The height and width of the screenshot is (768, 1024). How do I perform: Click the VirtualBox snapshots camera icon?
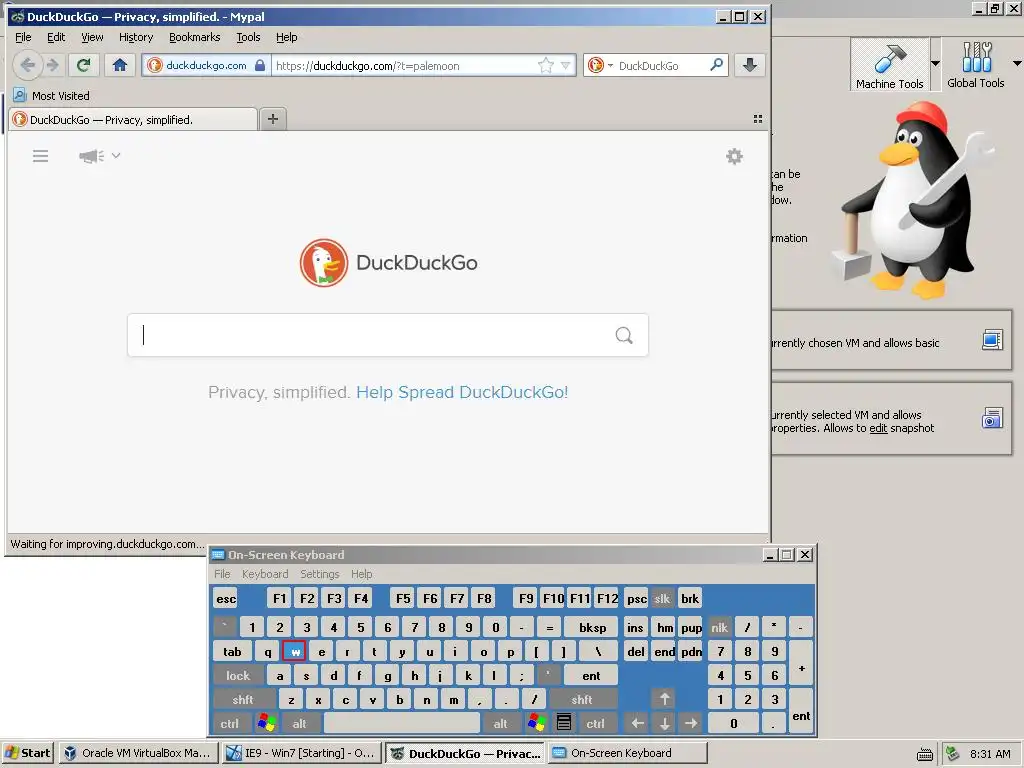(992, 418)
